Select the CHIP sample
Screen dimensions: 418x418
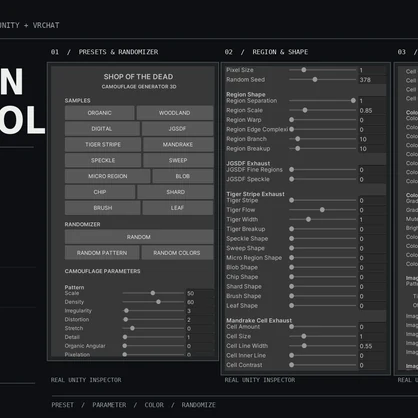pos(100,192)
